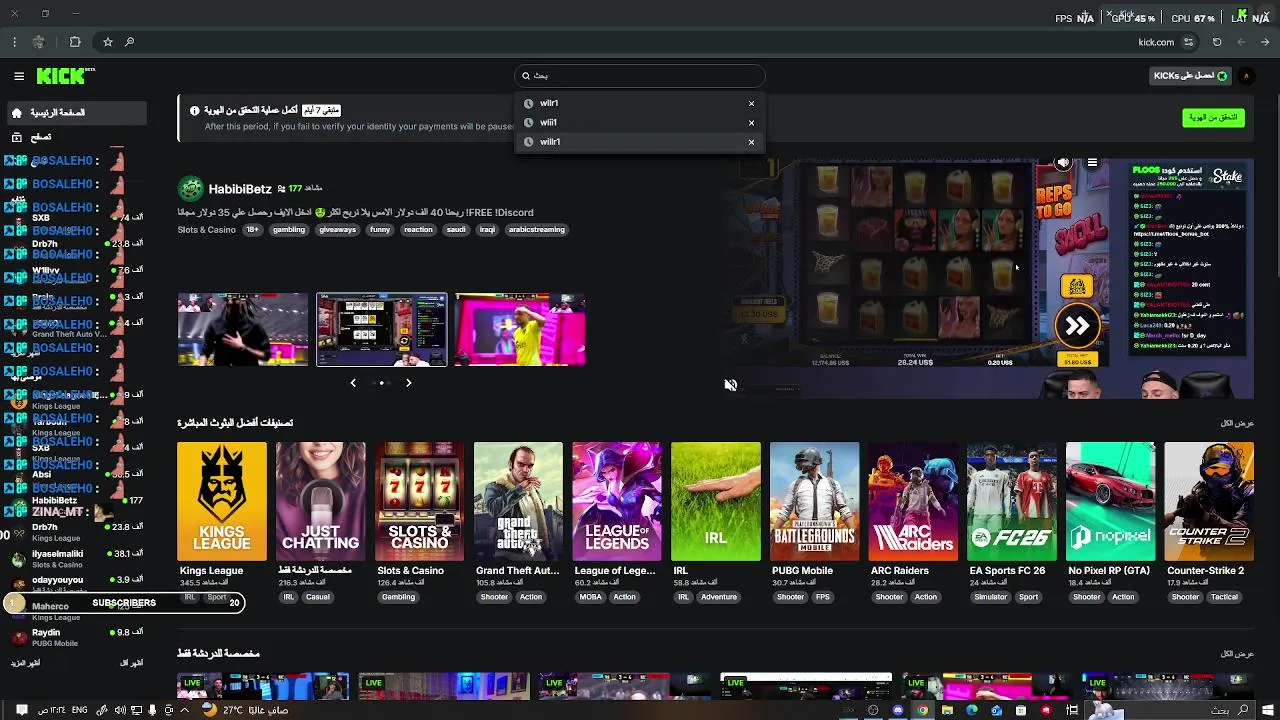This screenshot has height=720, width=1280.
Task: Click the 'gambling' tag under HabibiBetz
Action: pyautogui.click(x=289, y=230)
